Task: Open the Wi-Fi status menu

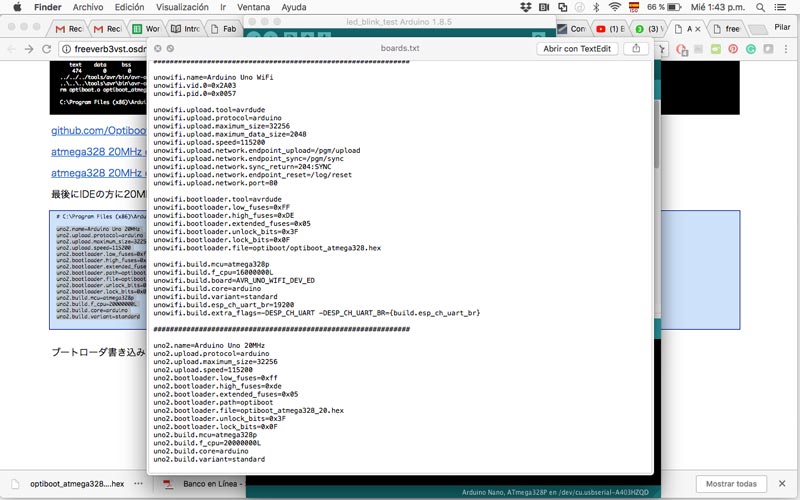Action: pyautogui.click(x=615, y=7)
